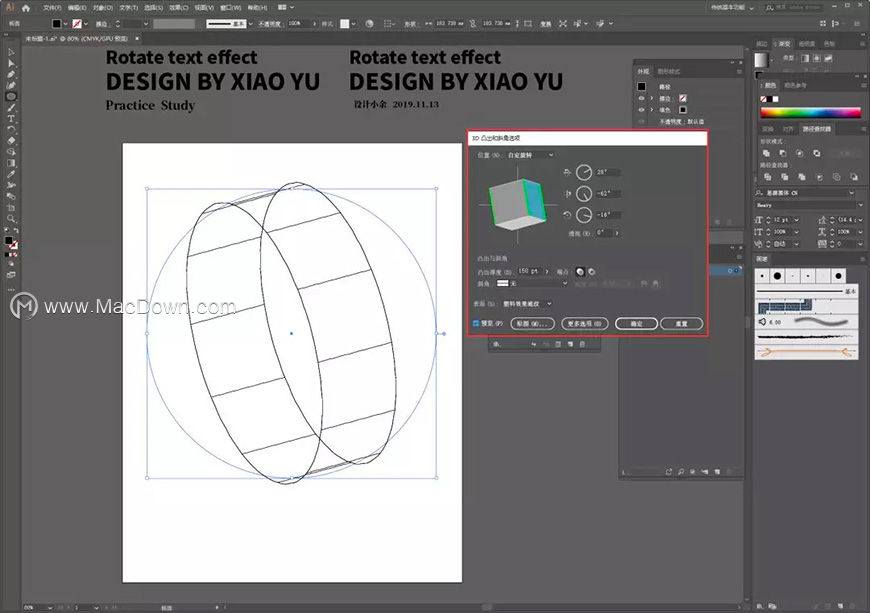Click the Unite shape mode icon in Pathfinder
Viewport: 870px width, 613px height.
(x=766, y=153)
